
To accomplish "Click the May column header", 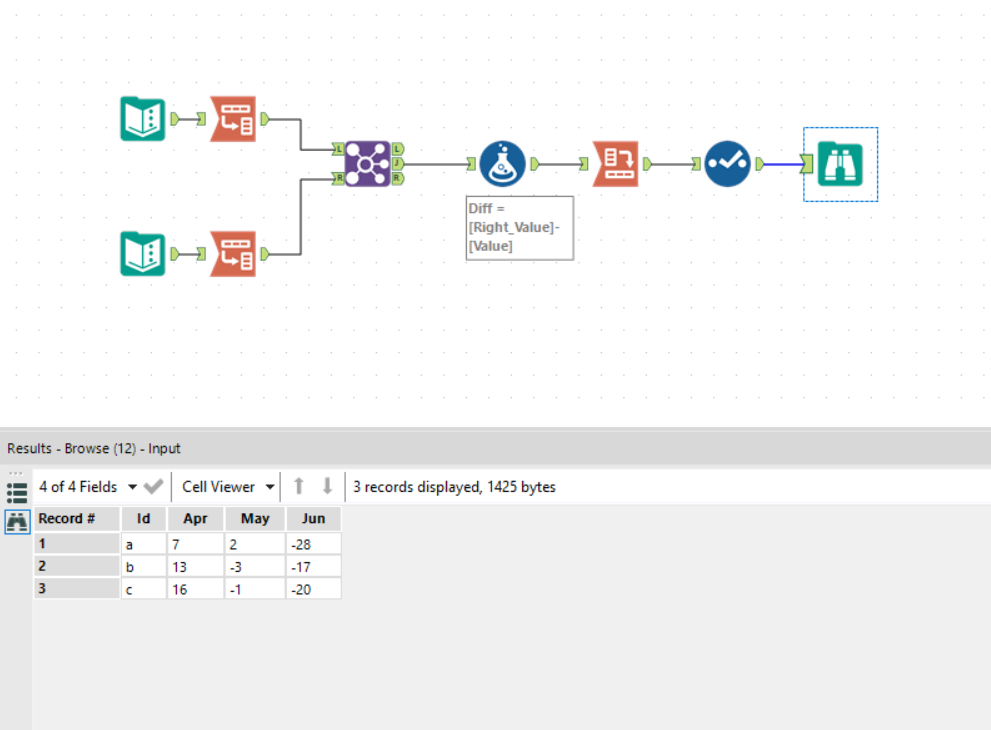I will [255, 518].
